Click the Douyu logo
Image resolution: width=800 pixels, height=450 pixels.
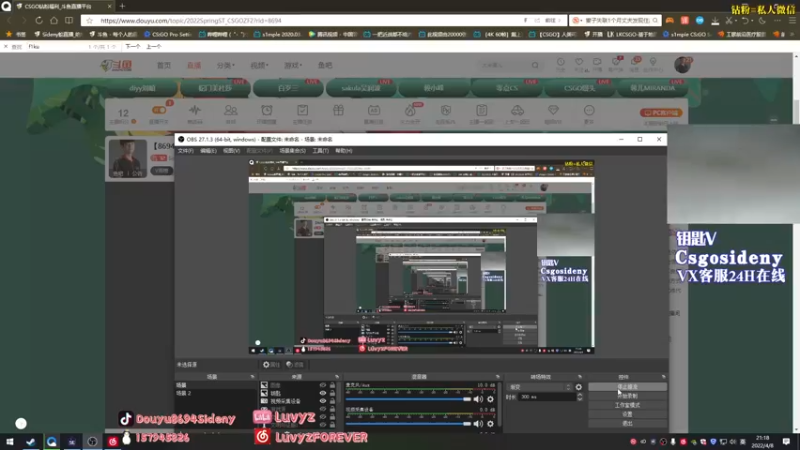coord(116,65)
